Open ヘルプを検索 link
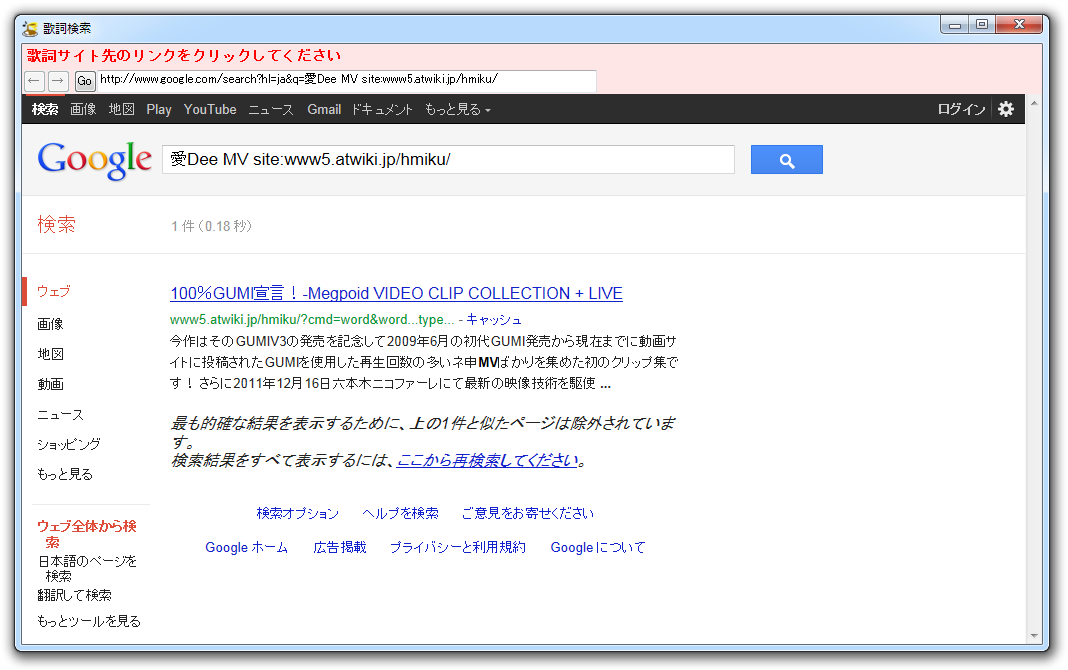The height and width of the screenshot is (670, 1068). pyautogui.click(x=400, y=513)
